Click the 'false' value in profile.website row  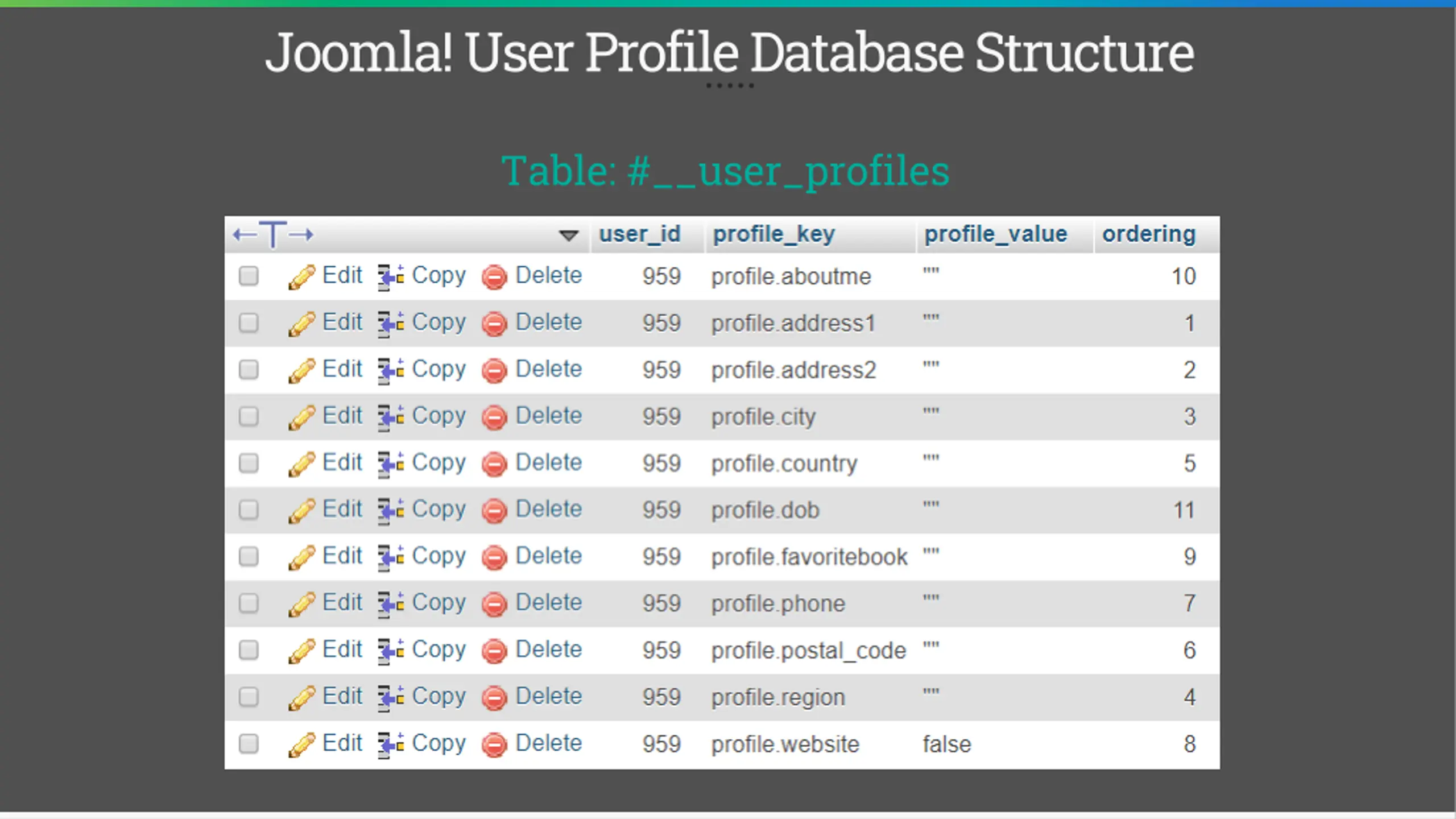point(947,744)
